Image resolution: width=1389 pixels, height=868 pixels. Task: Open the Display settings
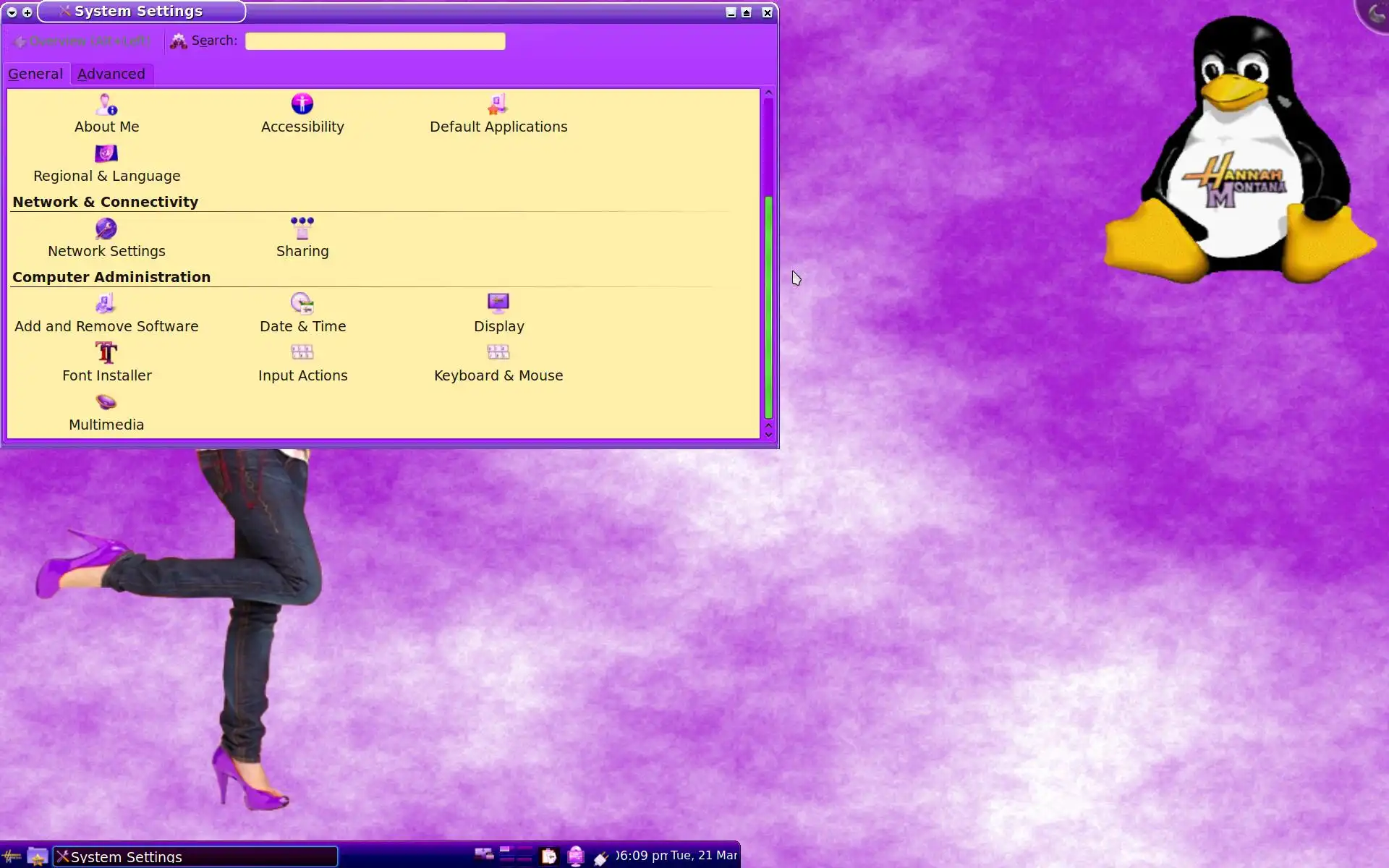[498, 315]
